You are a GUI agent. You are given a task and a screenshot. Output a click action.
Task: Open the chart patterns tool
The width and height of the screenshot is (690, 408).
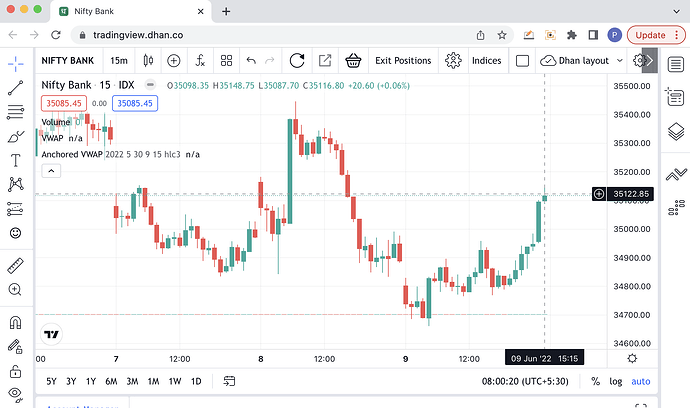[x=15, y=184]
